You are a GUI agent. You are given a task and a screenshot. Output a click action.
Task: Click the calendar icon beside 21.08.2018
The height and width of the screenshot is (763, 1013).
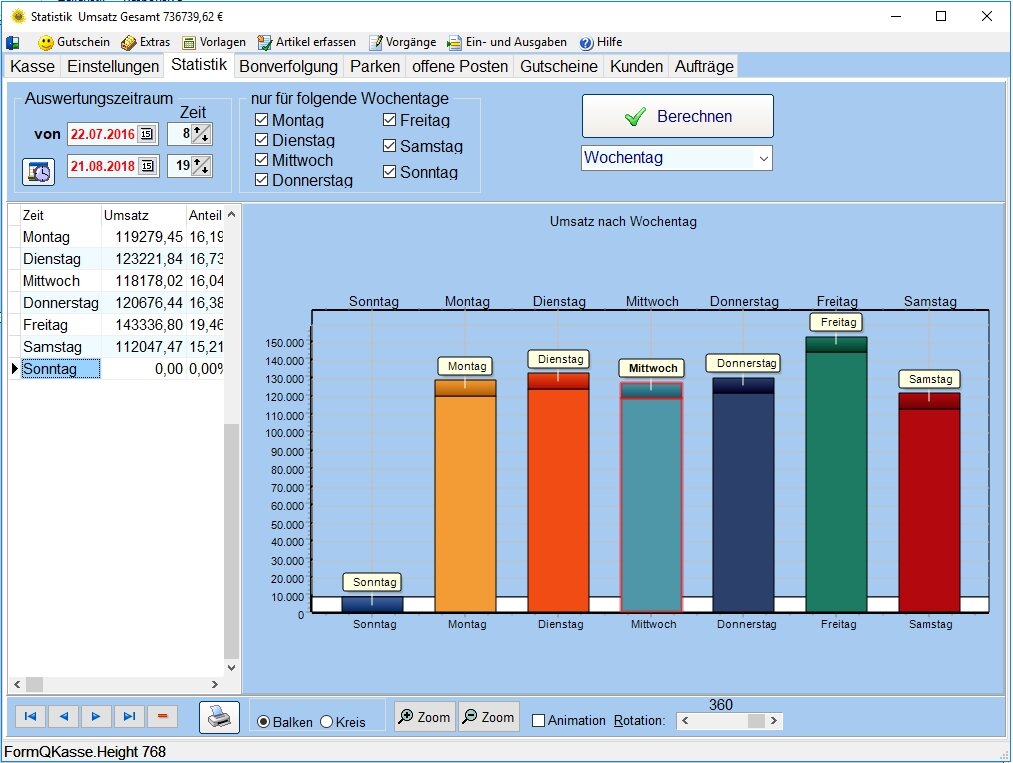pyautogui.click(x=147, y=166)
